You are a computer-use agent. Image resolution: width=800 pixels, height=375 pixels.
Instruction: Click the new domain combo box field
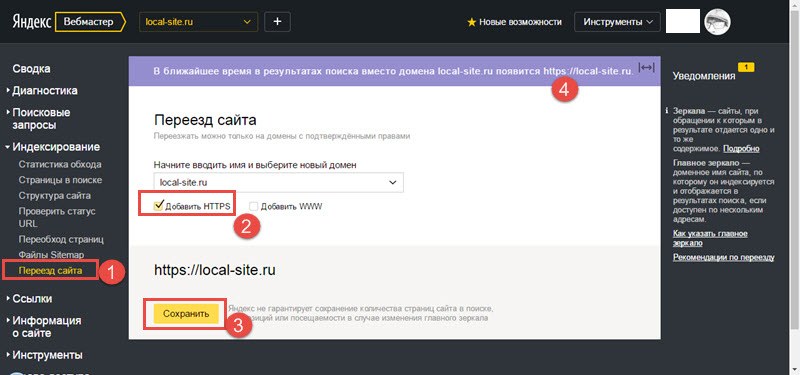click(279, 182)
